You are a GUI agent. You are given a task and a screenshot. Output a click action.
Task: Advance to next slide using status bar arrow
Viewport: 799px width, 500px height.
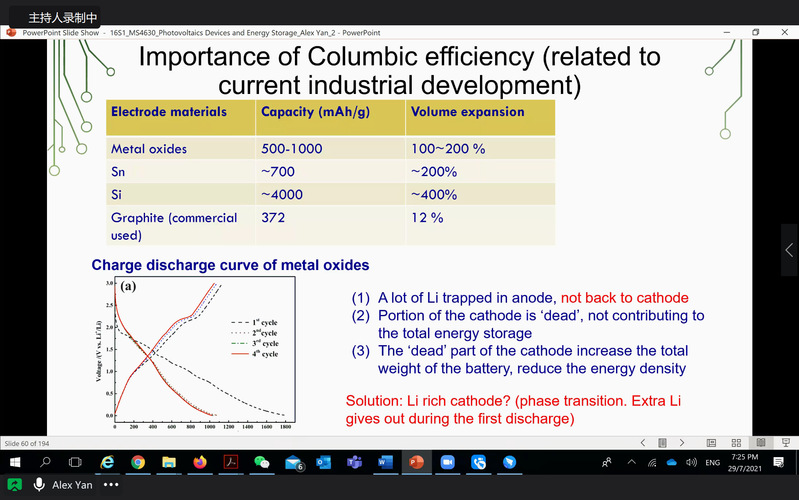click(683, 442)
